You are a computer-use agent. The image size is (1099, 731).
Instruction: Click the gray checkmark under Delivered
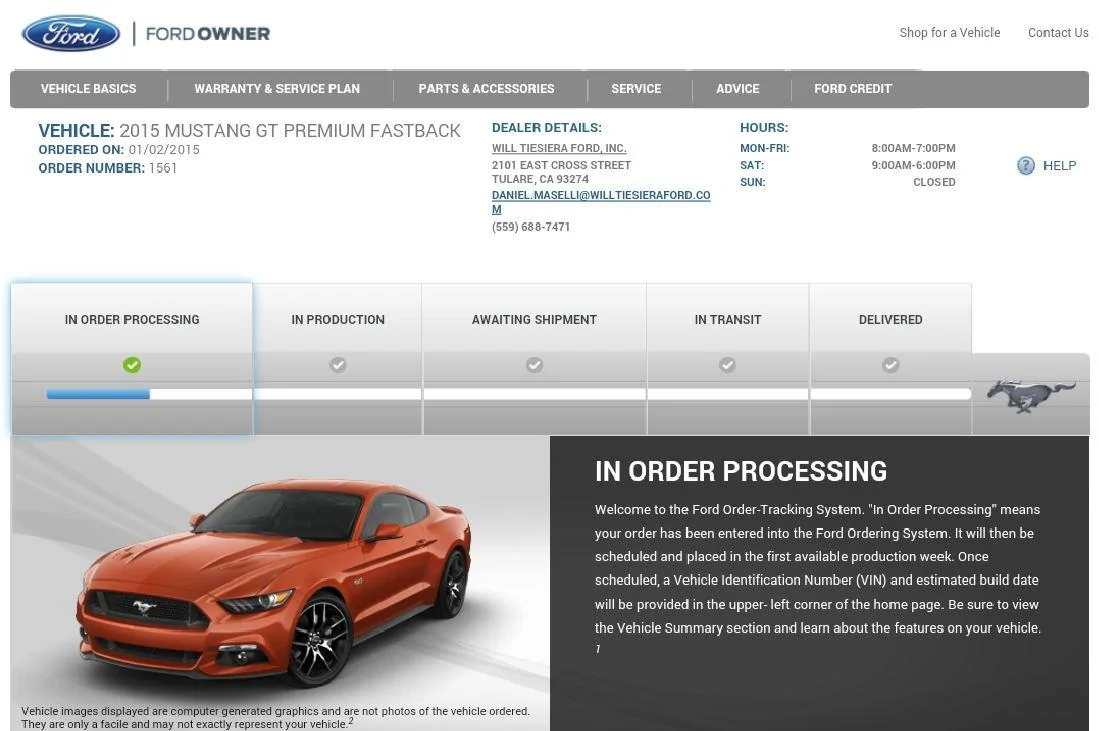891,364
